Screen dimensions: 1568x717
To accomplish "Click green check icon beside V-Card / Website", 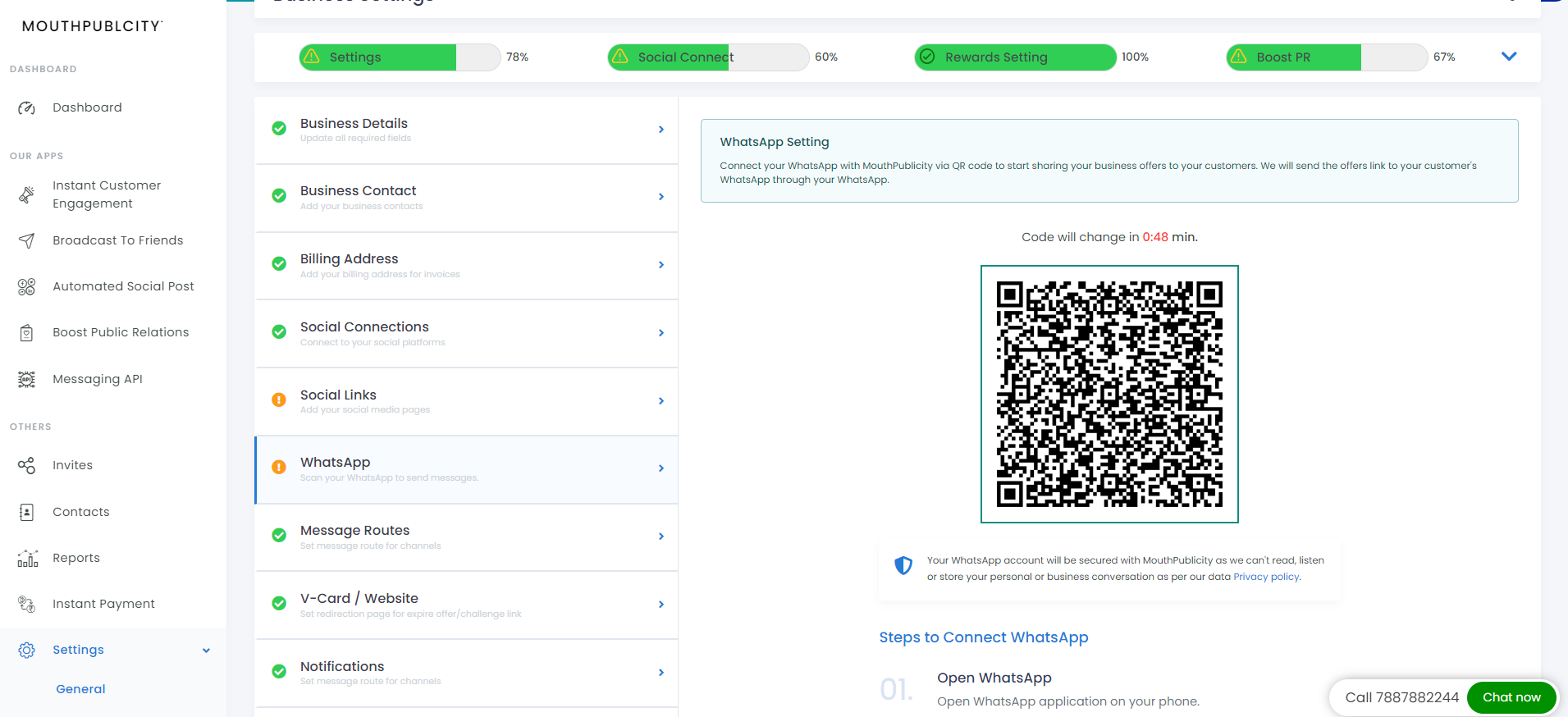I will [x=279, y=604].
